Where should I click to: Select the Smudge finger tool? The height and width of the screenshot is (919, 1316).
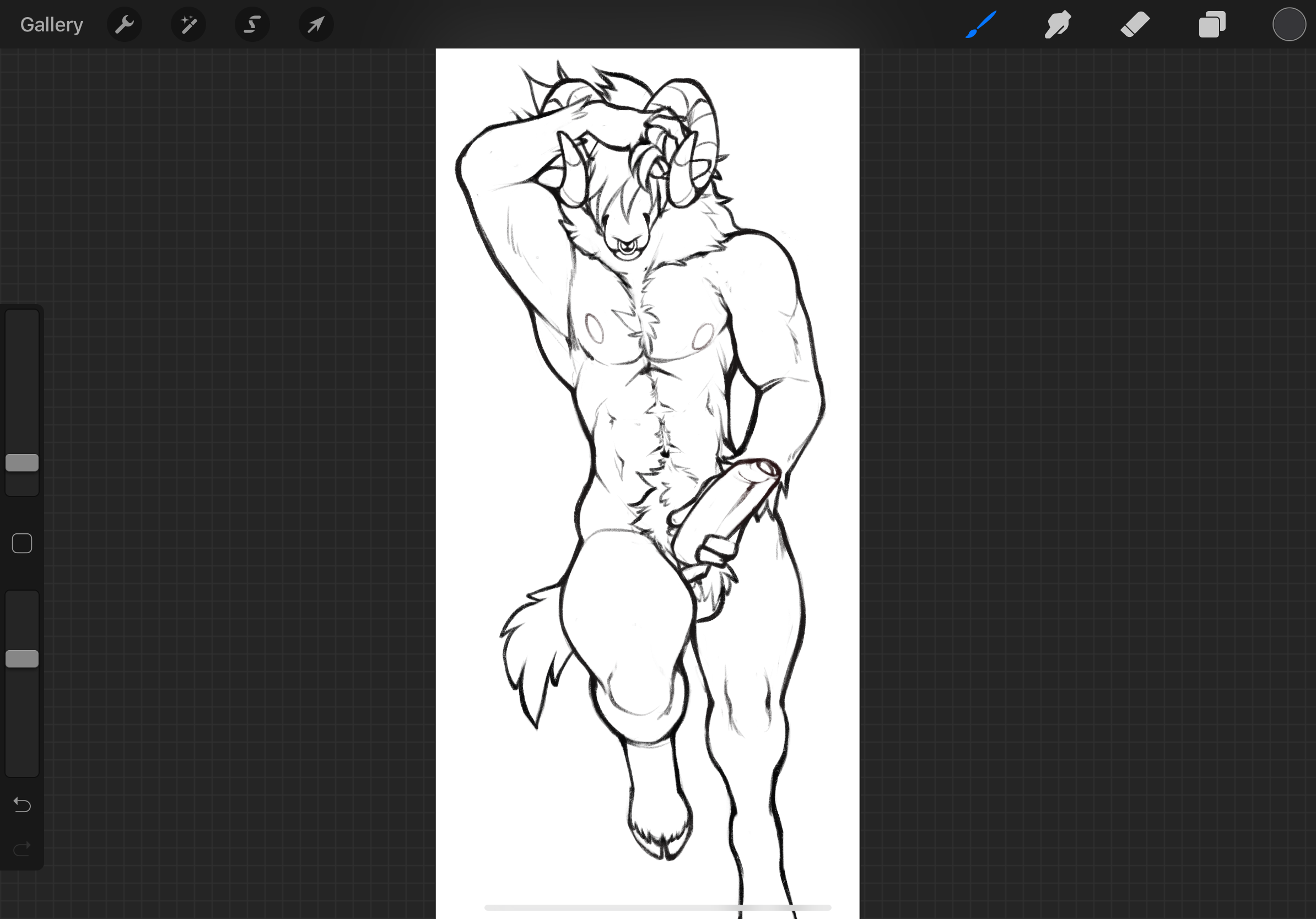tap(1058, 25)
